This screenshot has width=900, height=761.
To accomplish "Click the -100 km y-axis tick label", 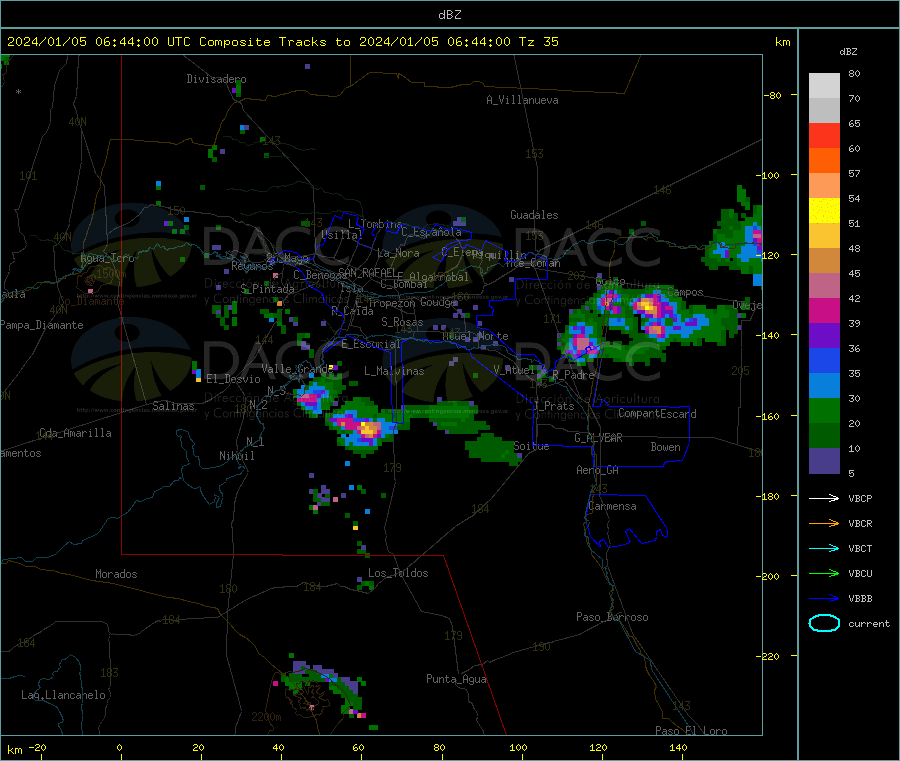I will click(x=767, y=175).
